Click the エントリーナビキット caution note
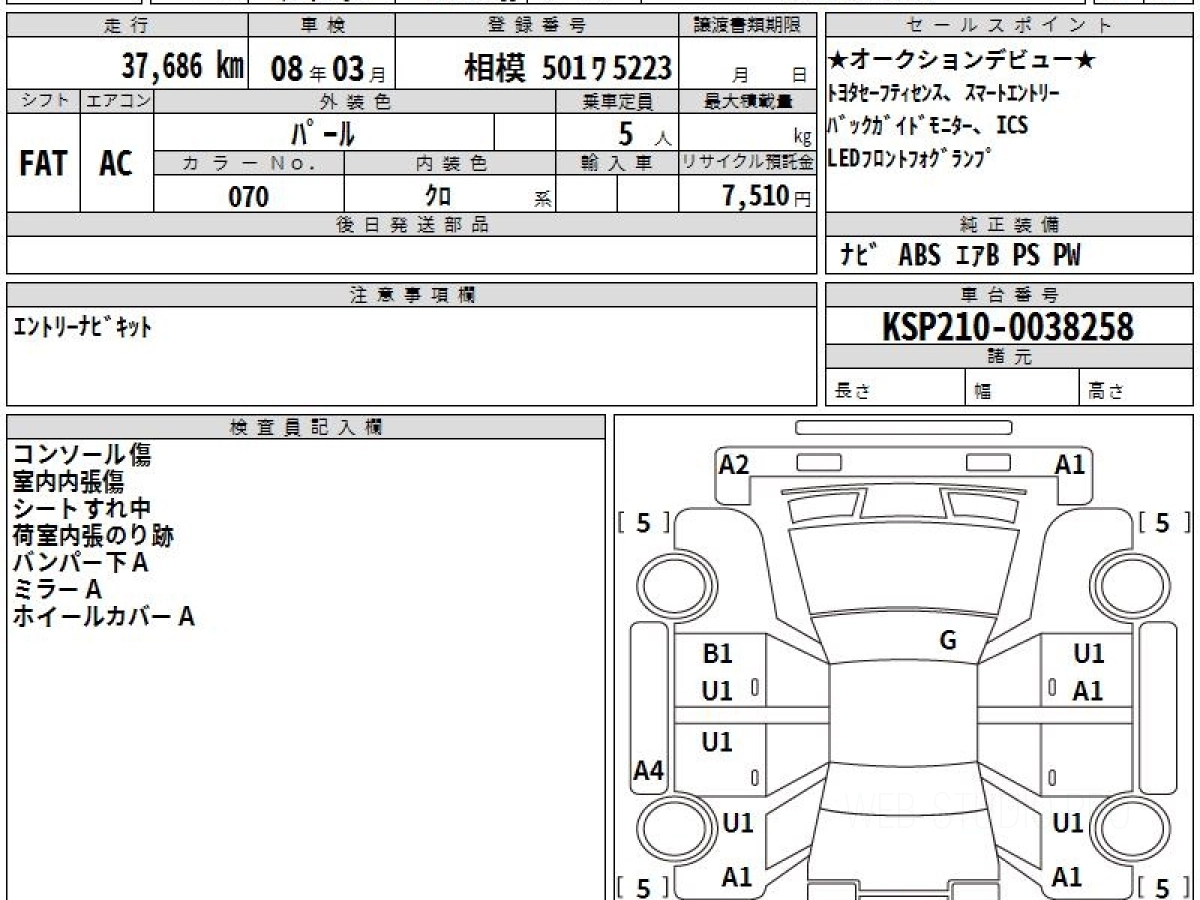Image resolution: width=1200 pixels, height=900 pixels. point(83,327)
